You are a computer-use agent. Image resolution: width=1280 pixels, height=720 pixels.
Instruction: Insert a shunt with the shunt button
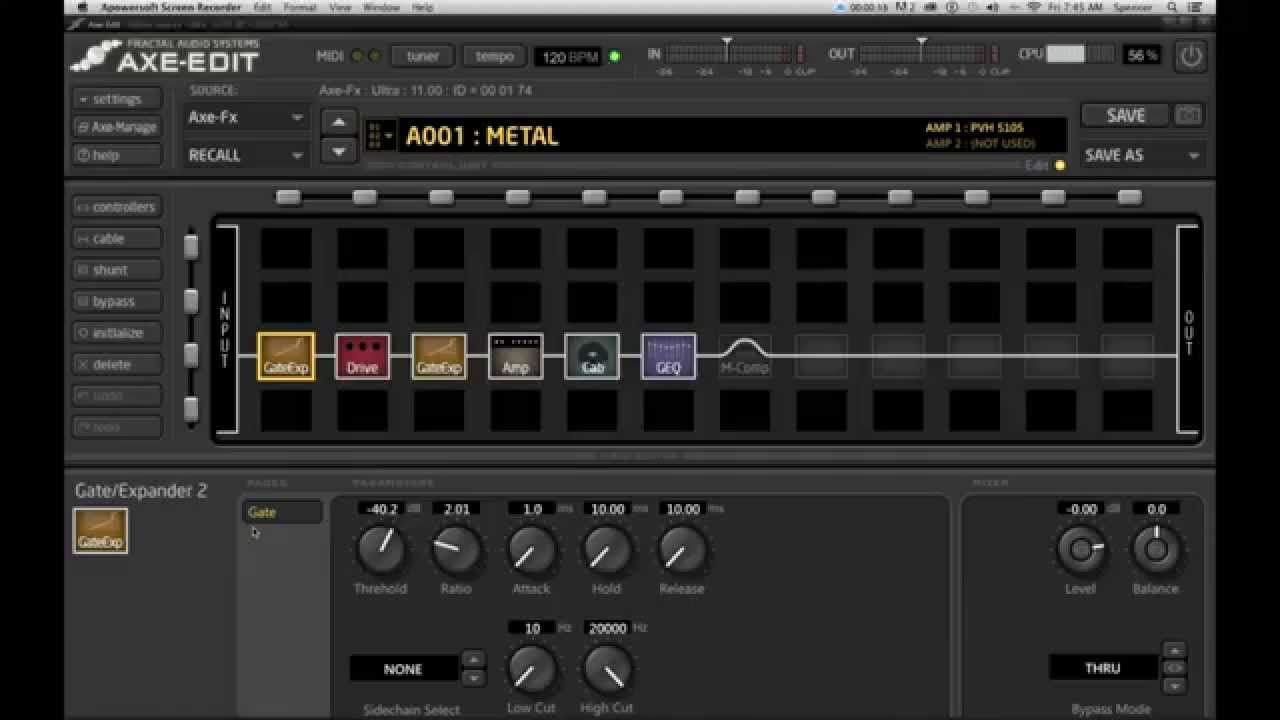tap(116, 270)
